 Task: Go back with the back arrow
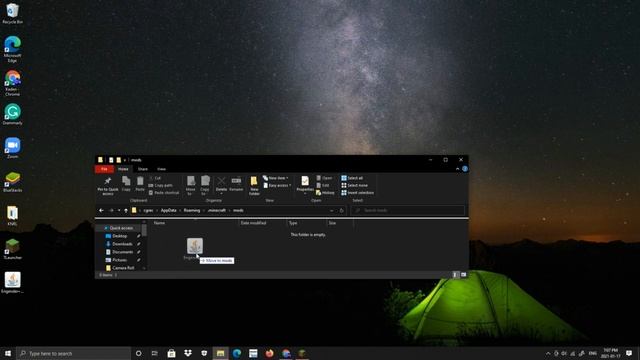101,211
